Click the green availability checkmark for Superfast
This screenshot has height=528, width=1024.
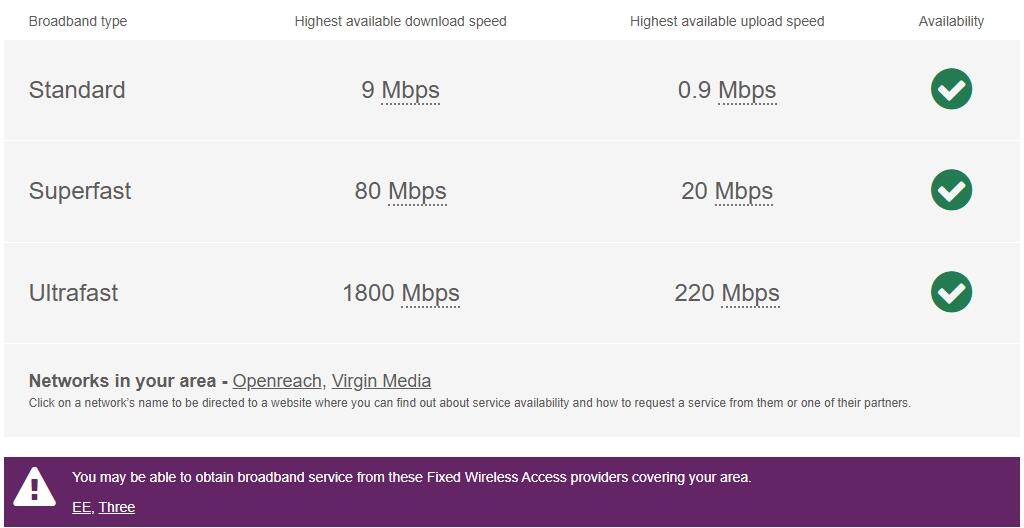point(951,190)
